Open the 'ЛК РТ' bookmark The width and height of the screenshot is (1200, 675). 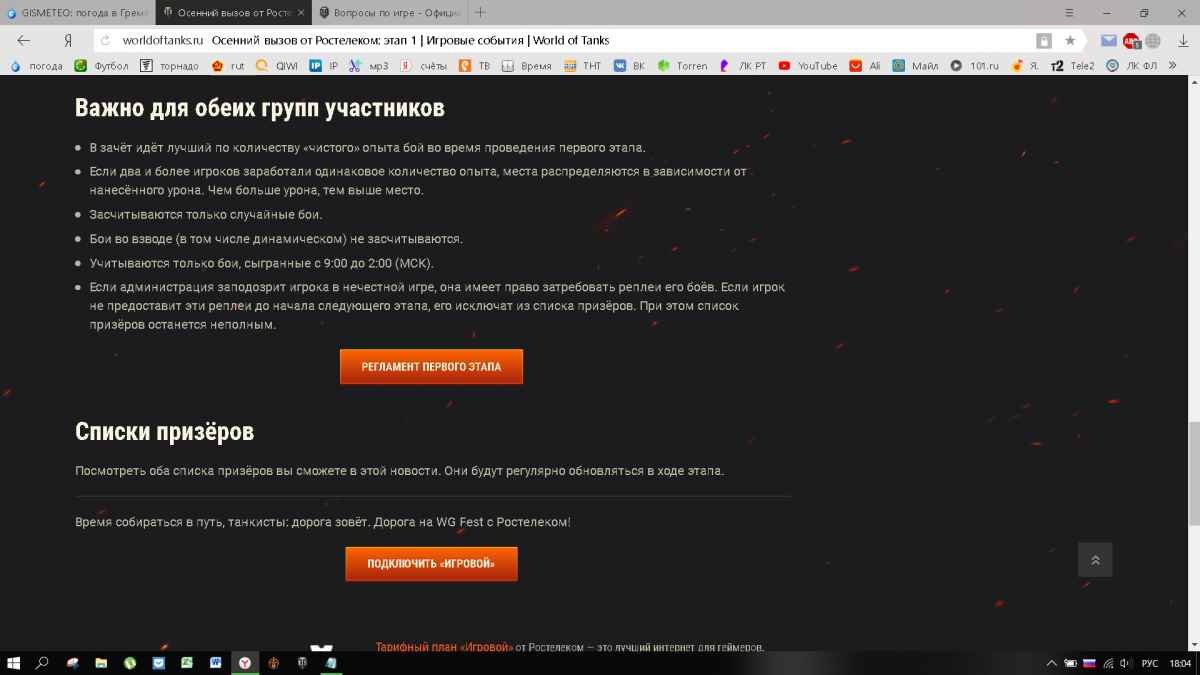tap(743, 66)
